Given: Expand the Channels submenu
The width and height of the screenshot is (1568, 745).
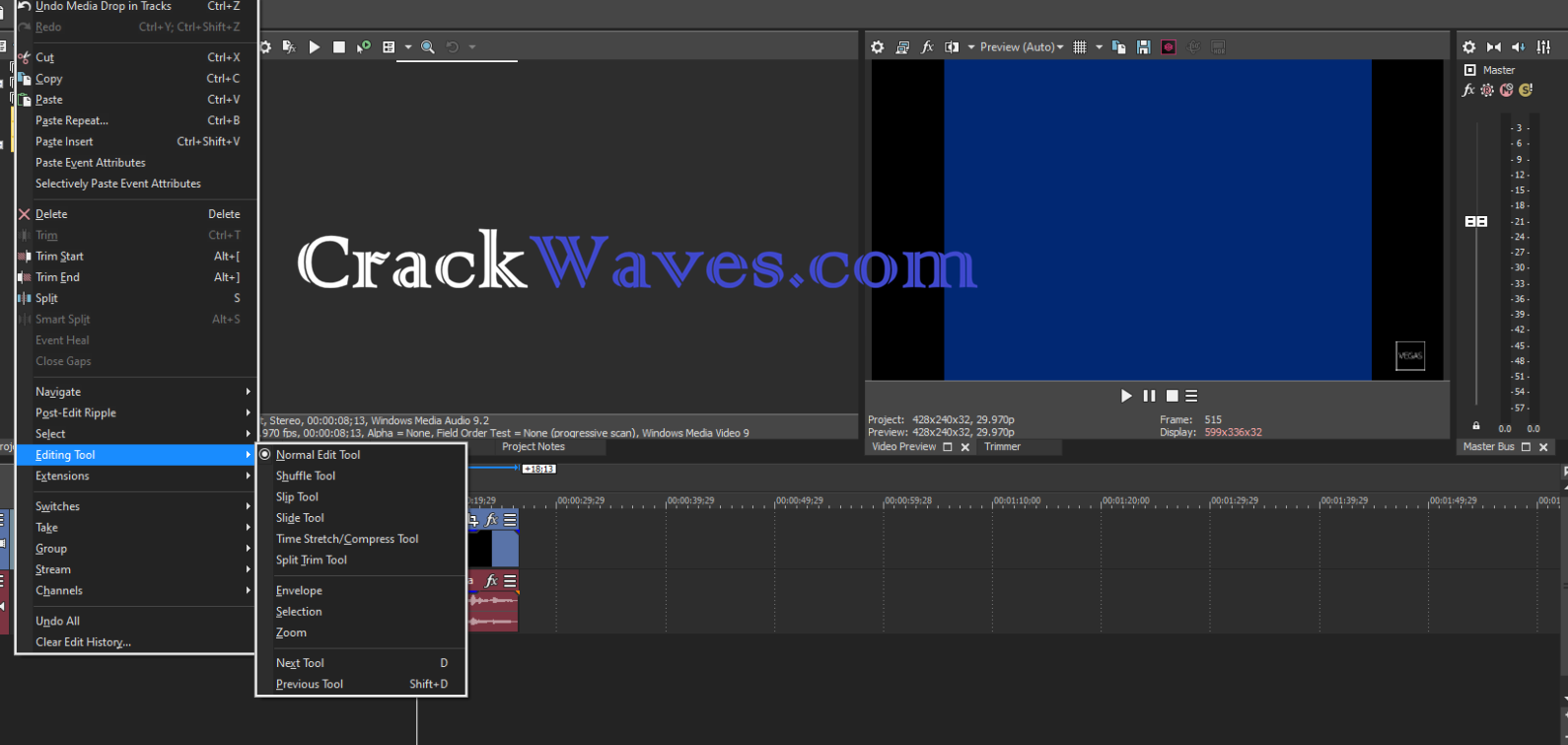Looking at the screenshot, I should pyautogui.click(x=136, y=590).
